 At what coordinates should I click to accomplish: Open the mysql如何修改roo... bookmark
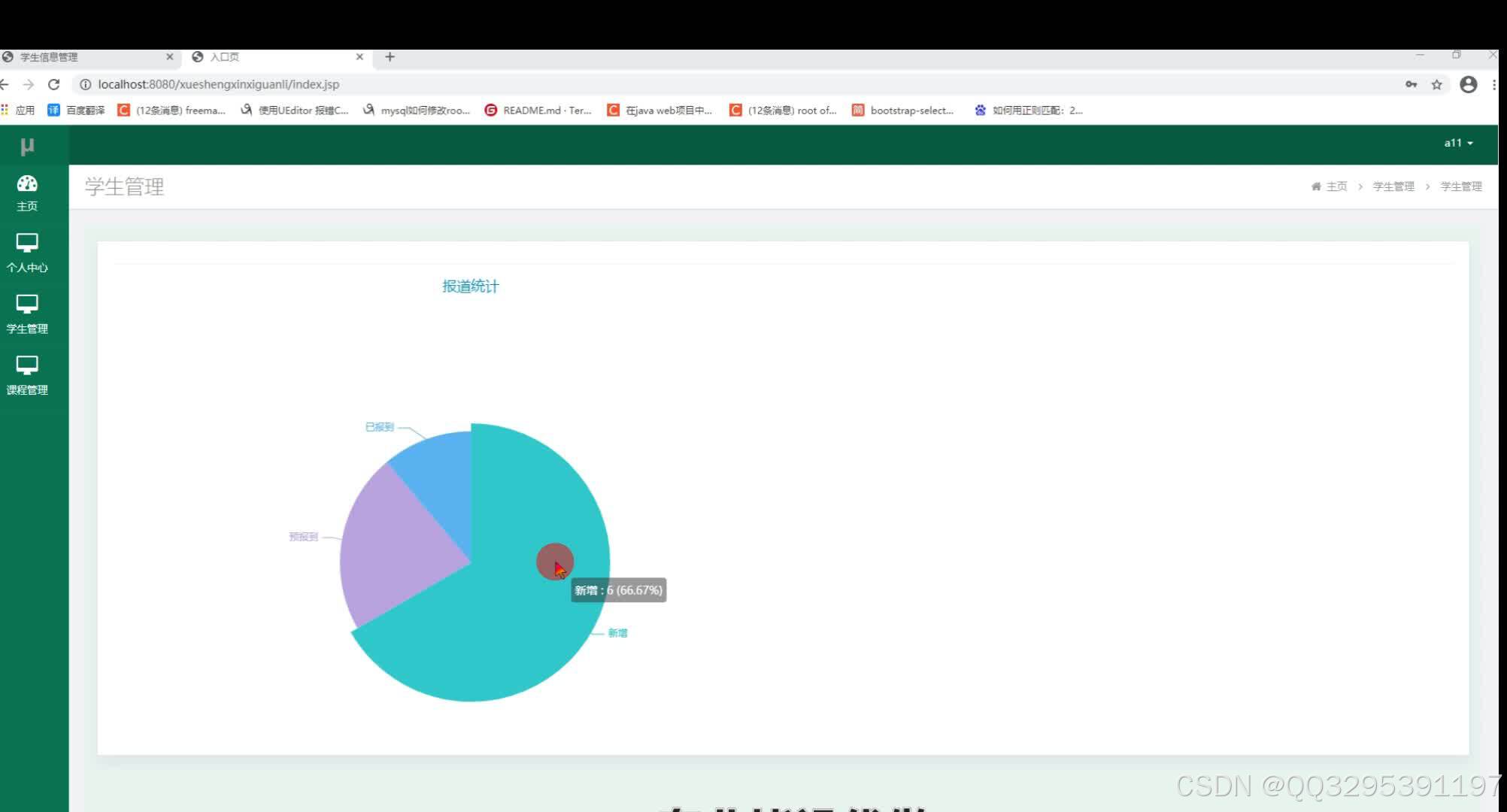(x=417, y=111)
